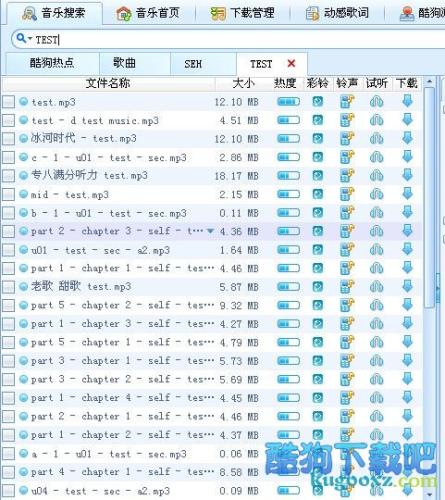Download the 9.32 MB part 5 chapter 2 file

408,305
